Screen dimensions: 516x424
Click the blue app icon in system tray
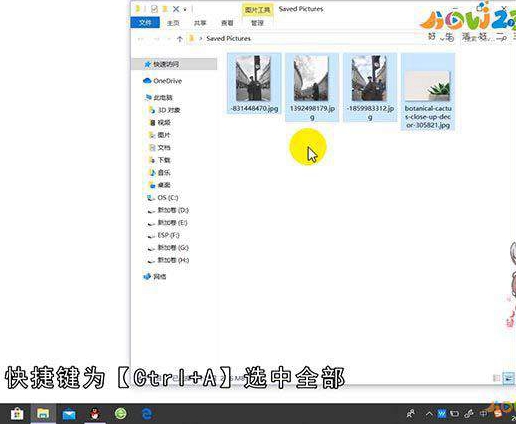point(442,414)
